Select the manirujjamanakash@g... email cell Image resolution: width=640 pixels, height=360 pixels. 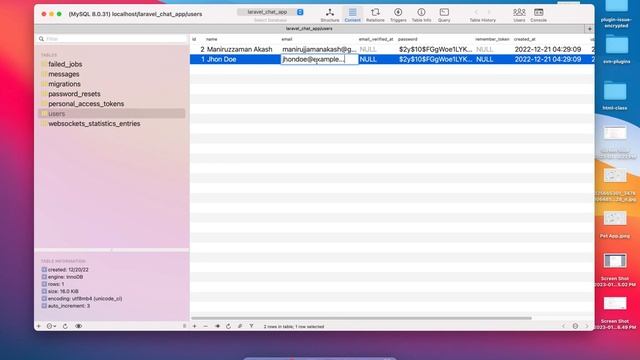(319, 49)
